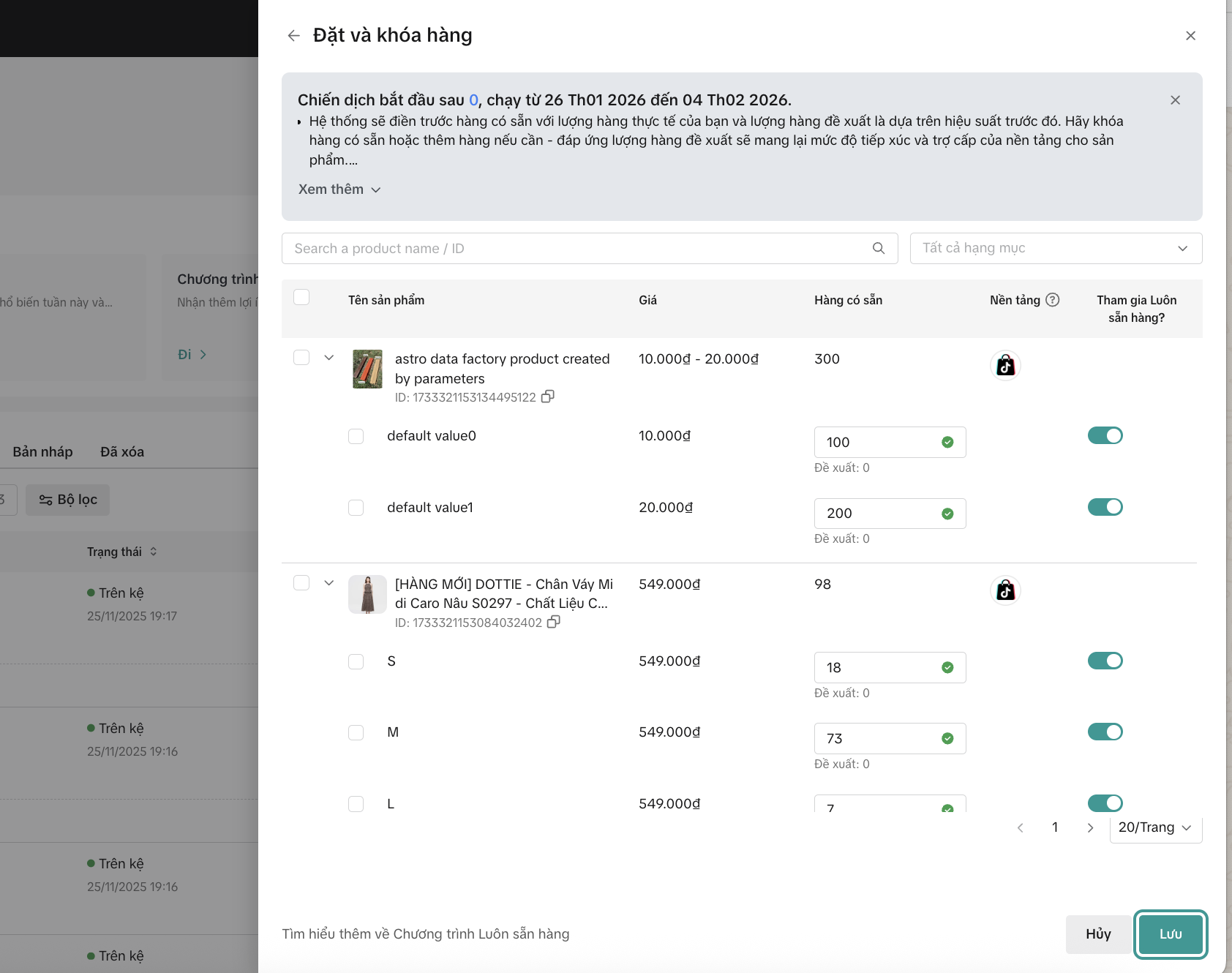Collapse the astro data factory product variants
Screen dimensions: 1232x973
pos(329,358)
